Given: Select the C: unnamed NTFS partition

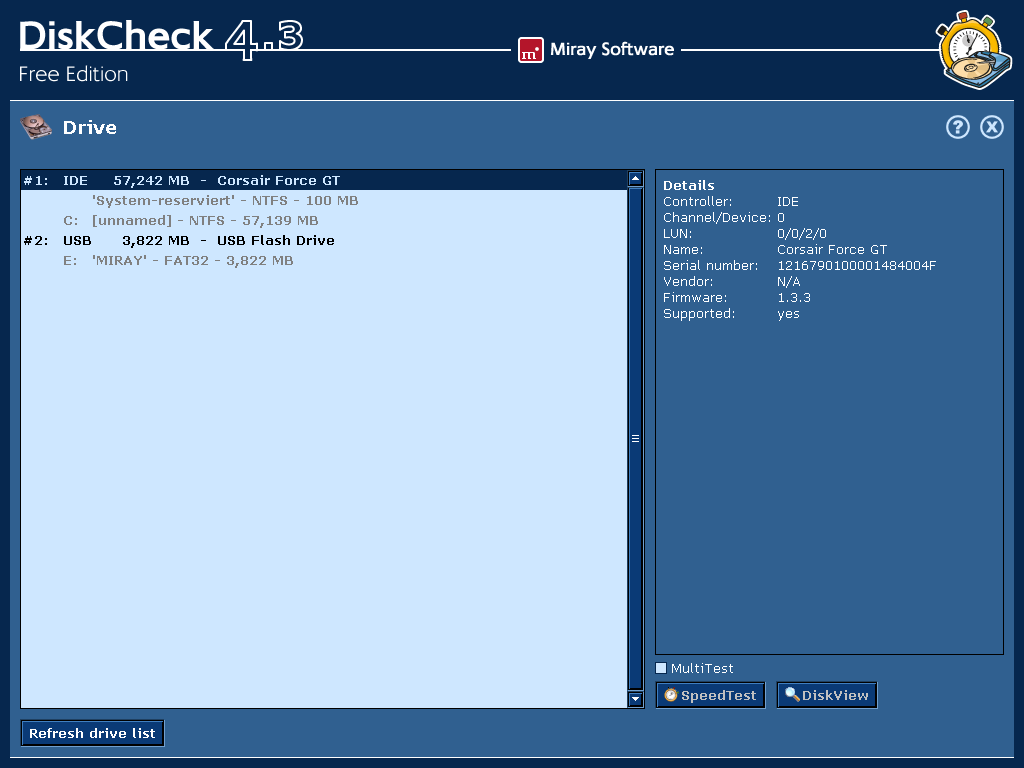Looking at the screenshot, I should tap(204, 221).
